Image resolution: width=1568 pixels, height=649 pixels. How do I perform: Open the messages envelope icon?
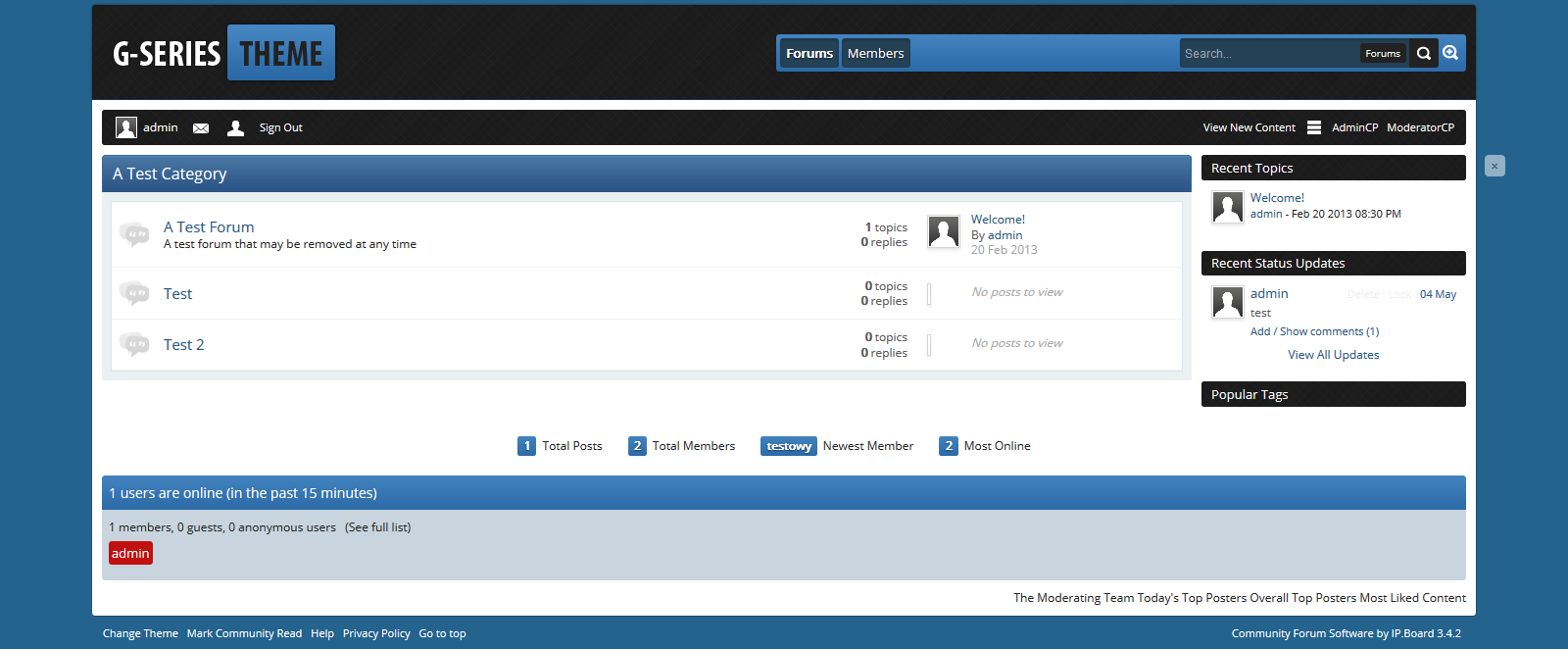pos(201,128)
